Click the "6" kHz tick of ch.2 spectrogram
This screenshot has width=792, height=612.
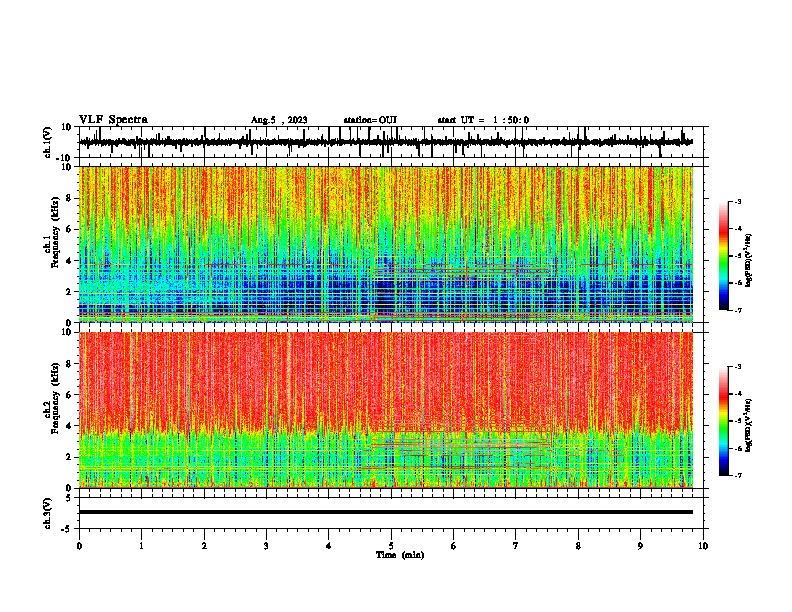70,395
